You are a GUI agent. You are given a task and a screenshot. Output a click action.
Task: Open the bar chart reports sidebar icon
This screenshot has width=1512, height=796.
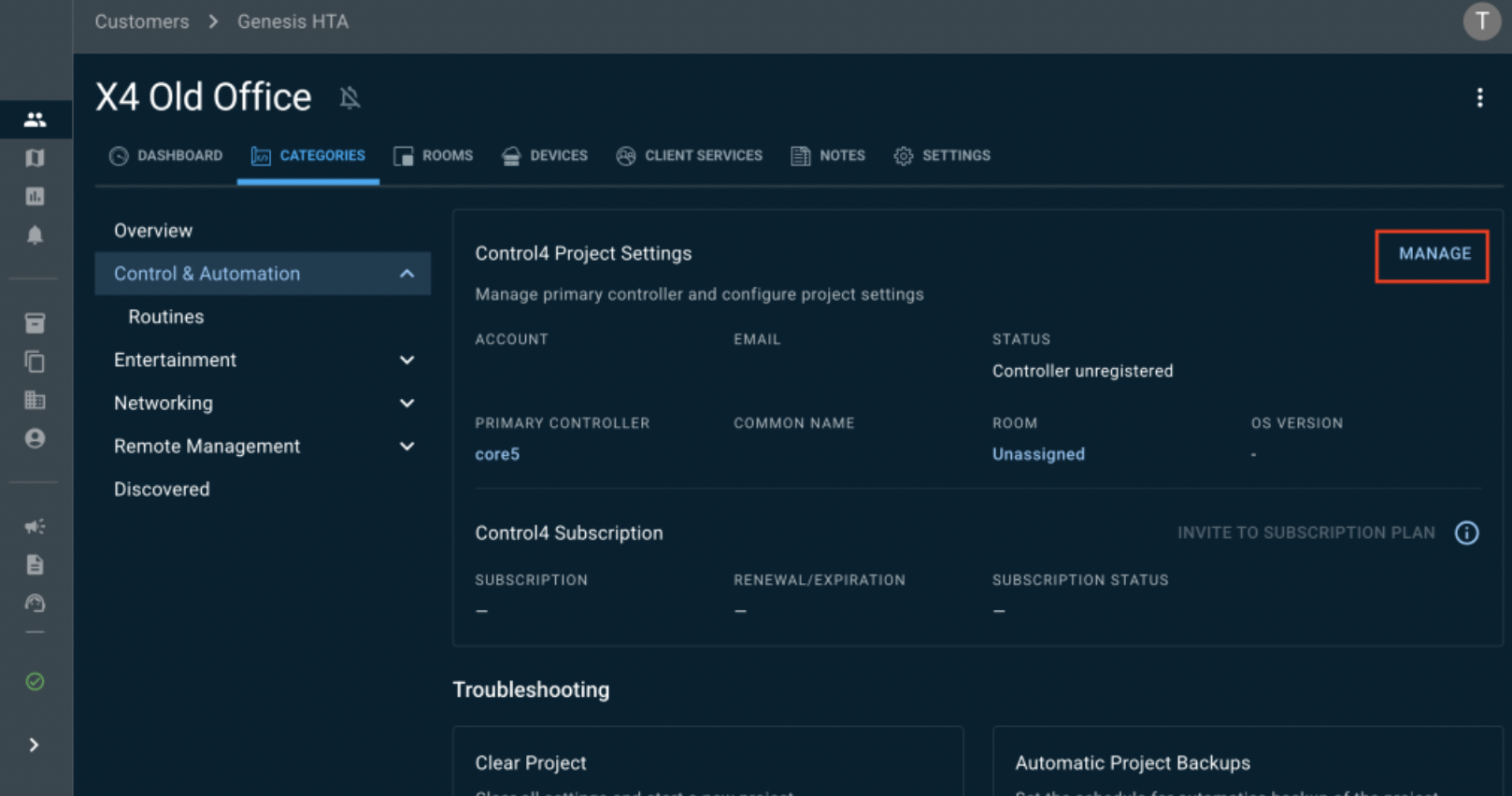(35, 196)
